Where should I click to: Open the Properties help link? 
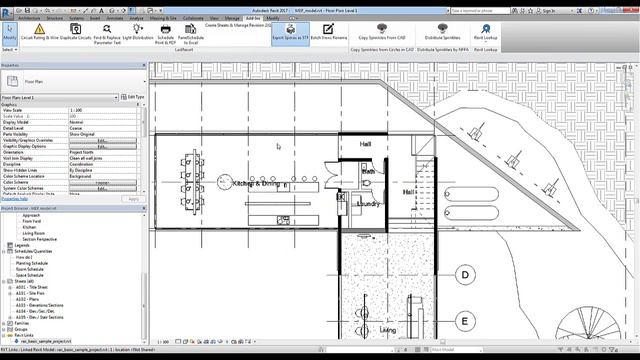pos(15,199)
